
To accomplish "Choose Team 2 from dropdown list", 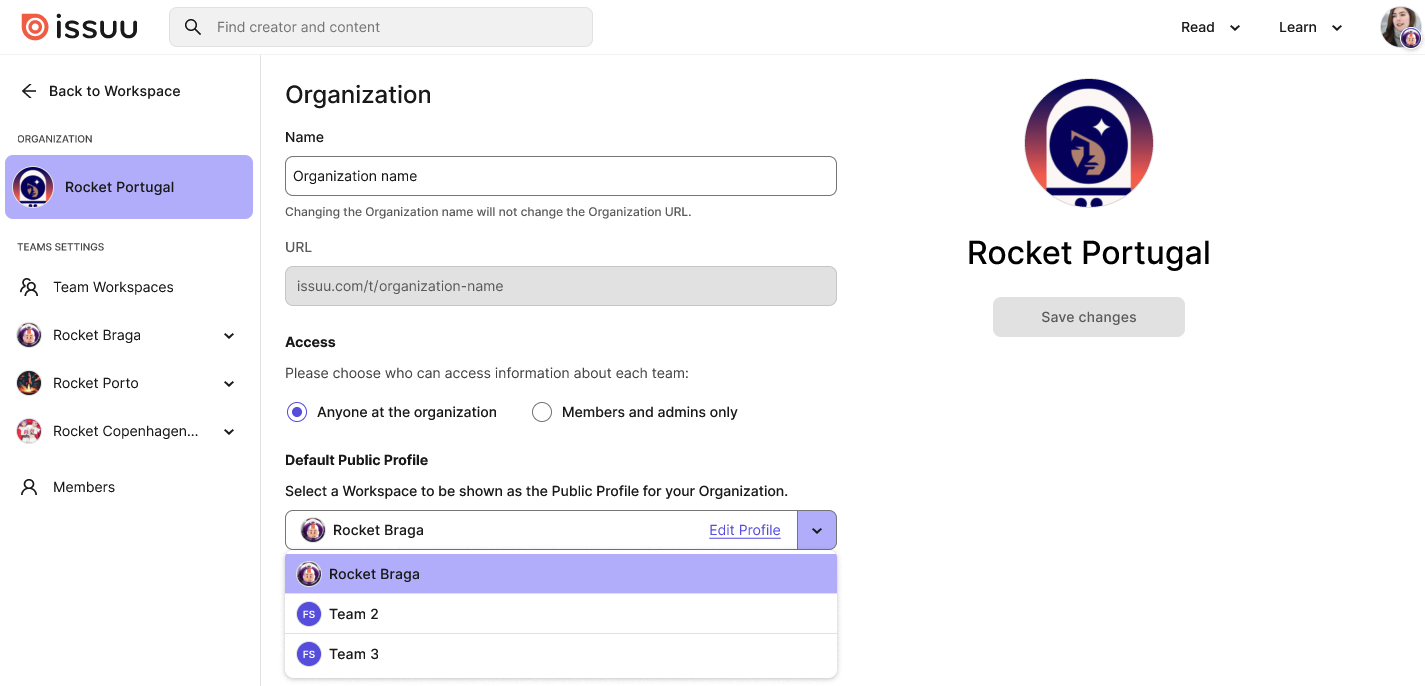I will pyautogui.click(x=561, y=614).
